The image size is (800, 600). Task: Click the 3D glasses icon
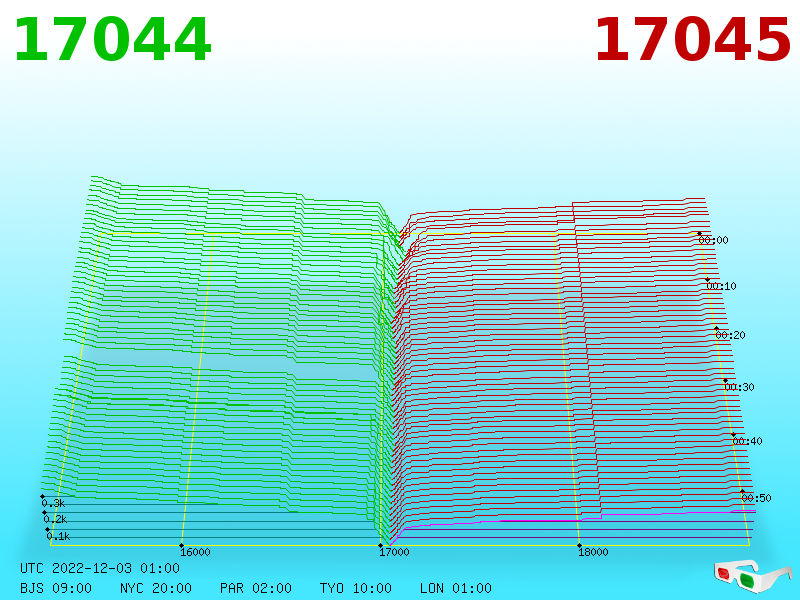click(753, 576)
